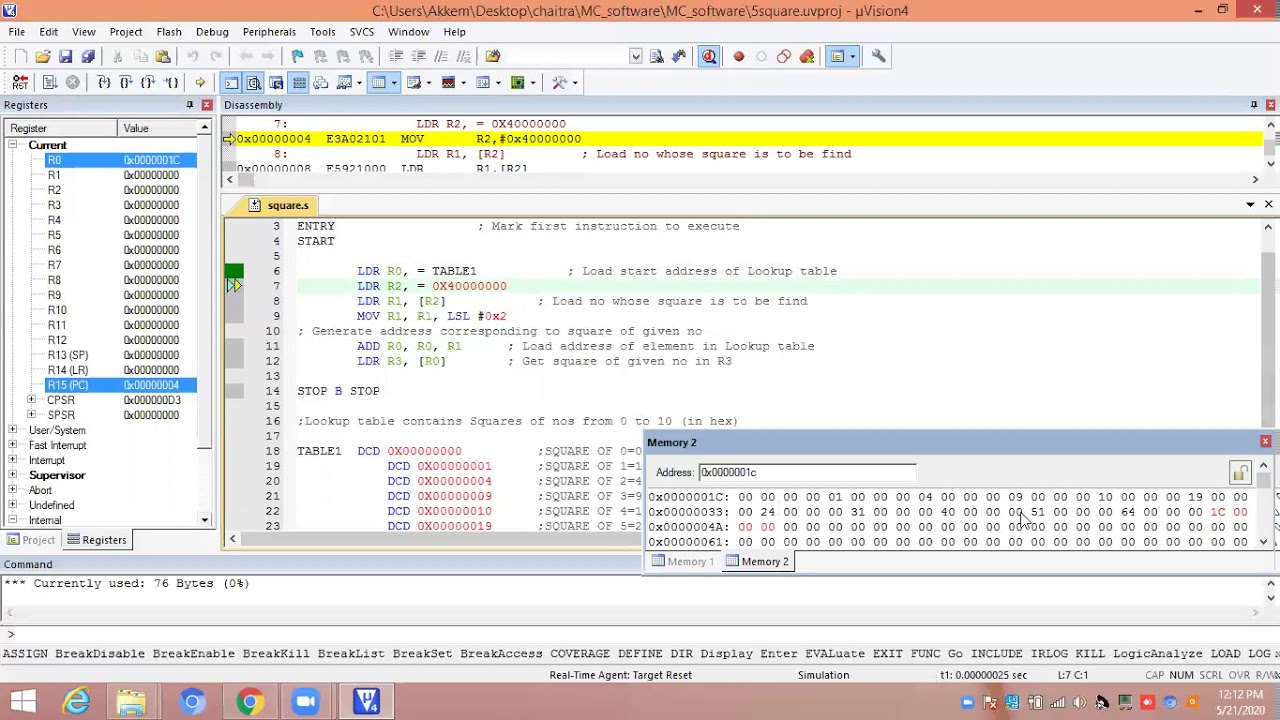
Task: Click the Open file folder icon
Action: coord(43,56)
